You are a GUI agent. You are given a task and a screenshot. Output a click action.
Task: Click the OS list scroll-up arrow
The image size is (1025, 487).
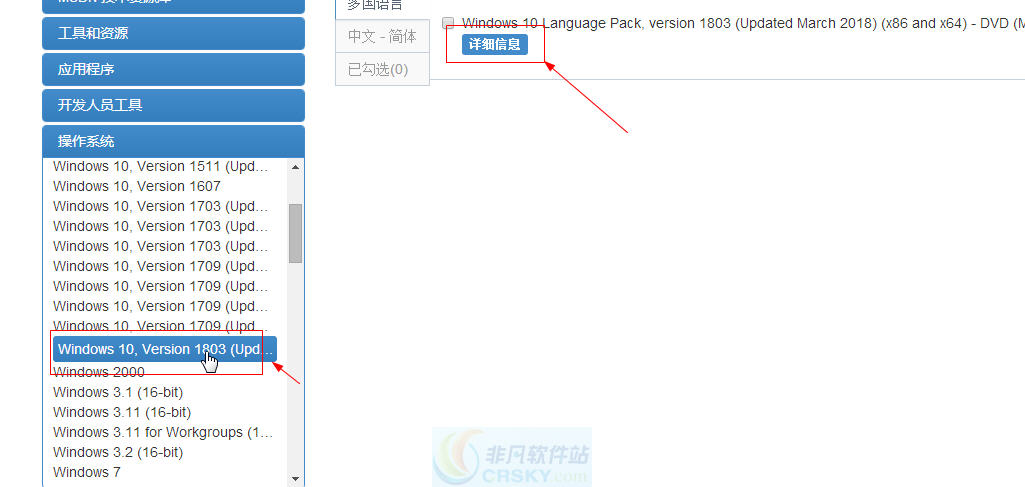(x=295, y=167)
